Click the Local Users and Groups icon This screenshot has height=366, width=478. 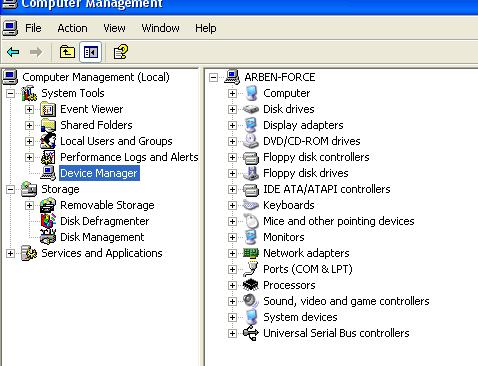pyautogui.click(x=48, y=141)
